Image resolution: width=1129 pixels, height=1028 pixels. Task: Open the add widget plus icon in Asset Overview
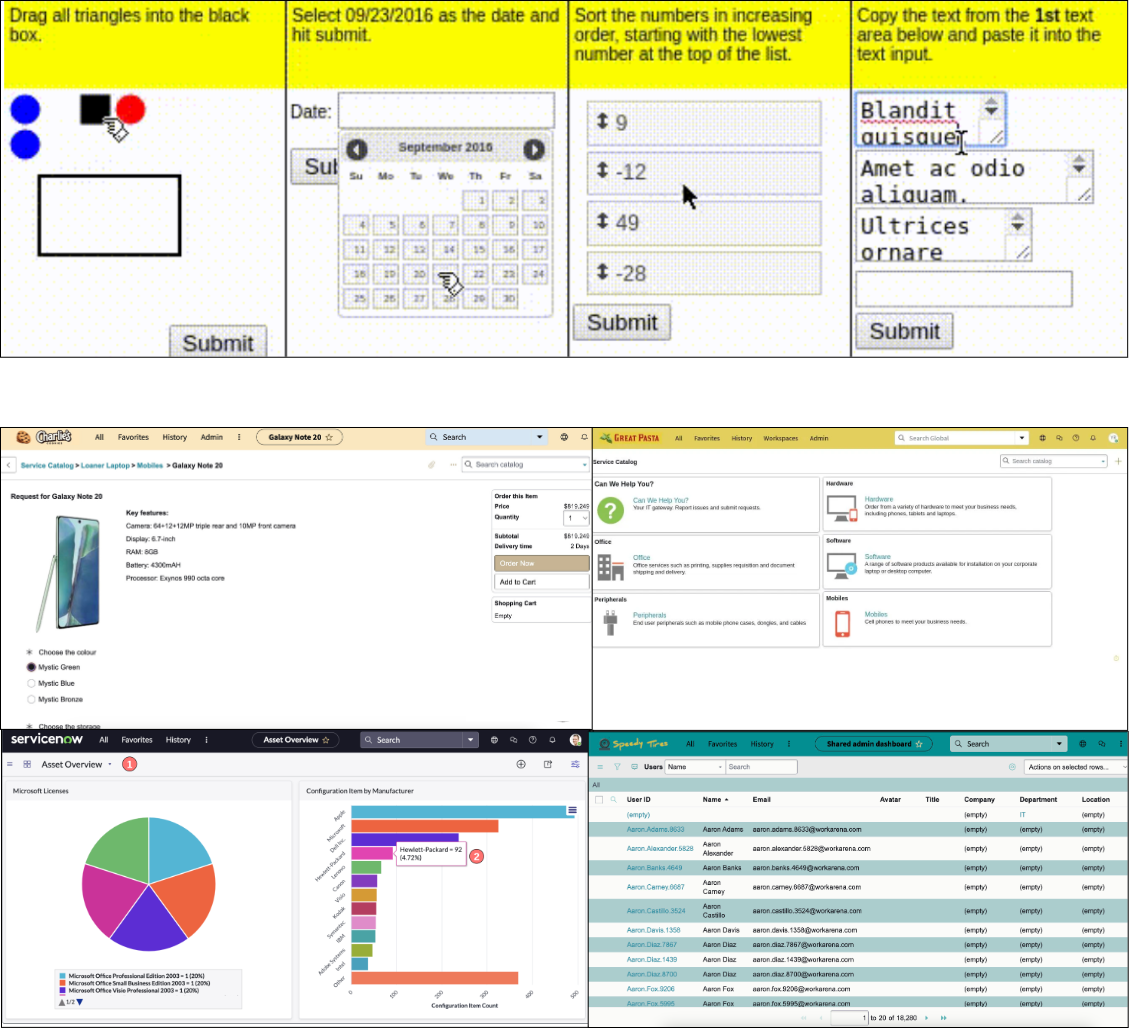point(521,765)
